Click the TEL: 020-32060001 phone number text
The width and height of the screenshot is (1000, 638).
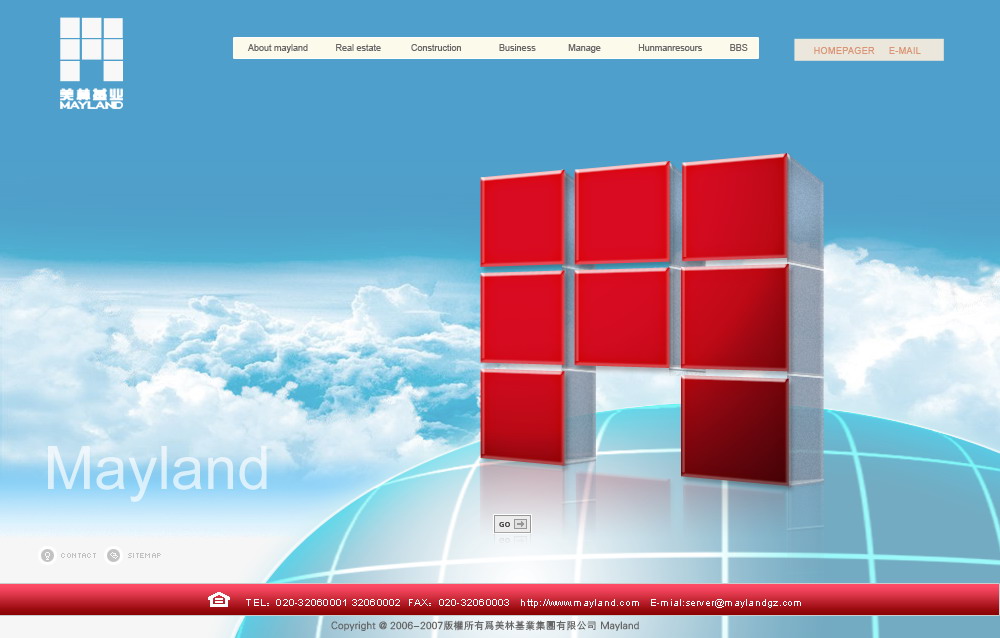323,602
